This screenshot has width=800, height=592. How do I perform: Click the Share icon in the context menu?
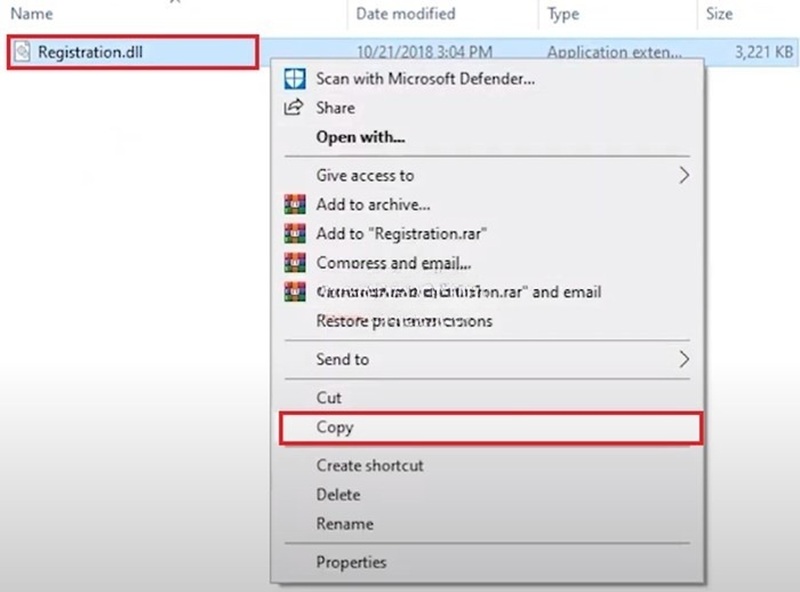click(293, 108)
